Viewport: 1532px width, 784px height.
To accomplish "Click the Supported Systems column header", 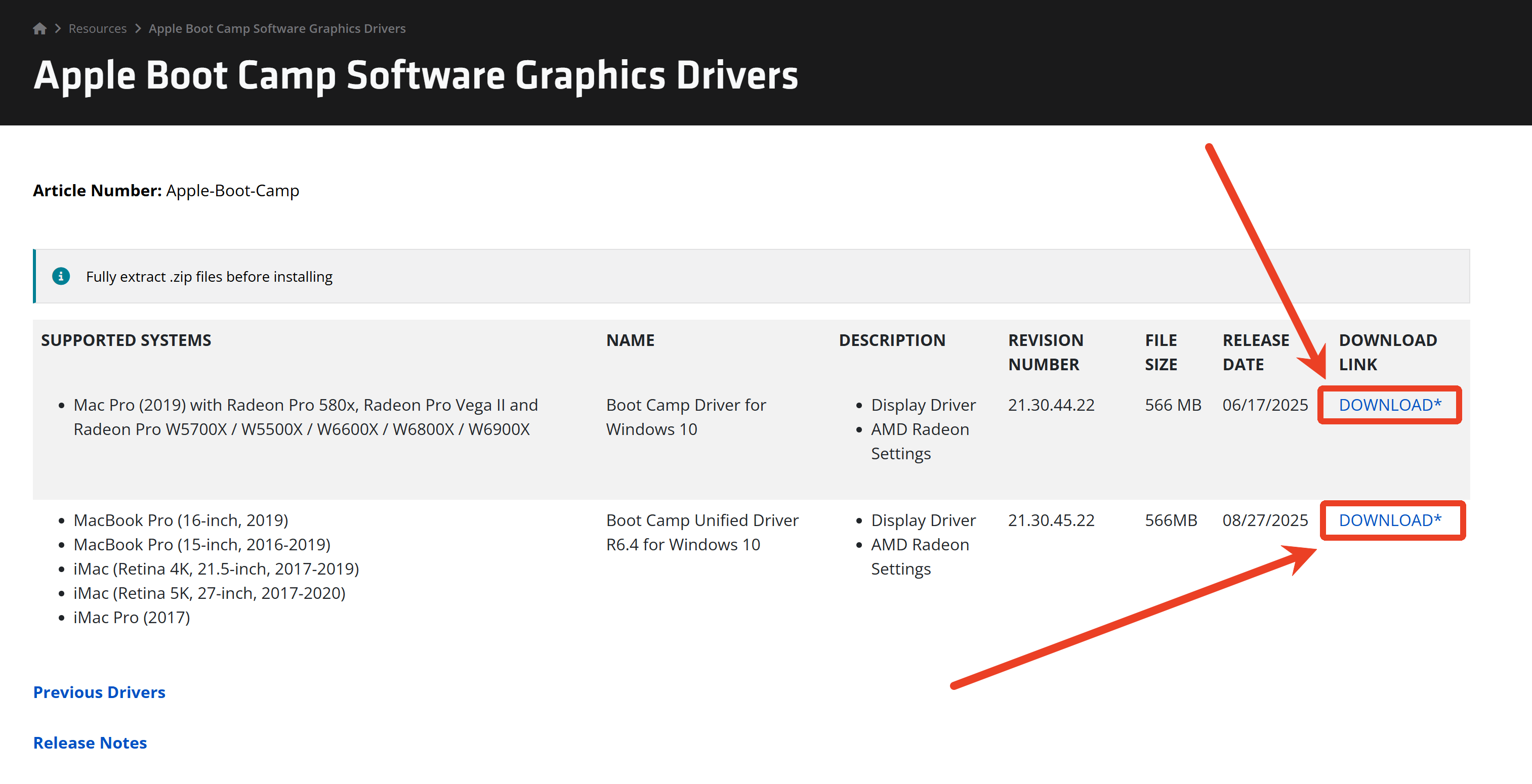I will point(126,340).
